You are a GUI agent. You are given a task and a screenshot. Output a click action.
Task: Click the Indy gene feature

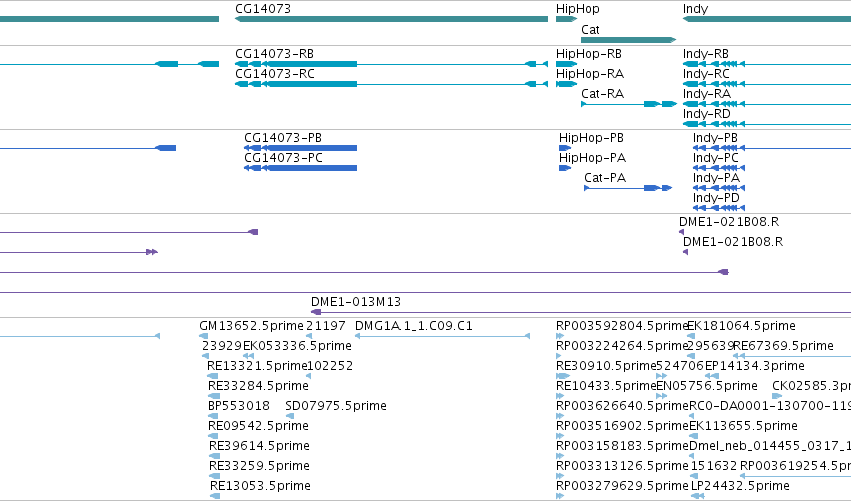click(x=766, y=19)
